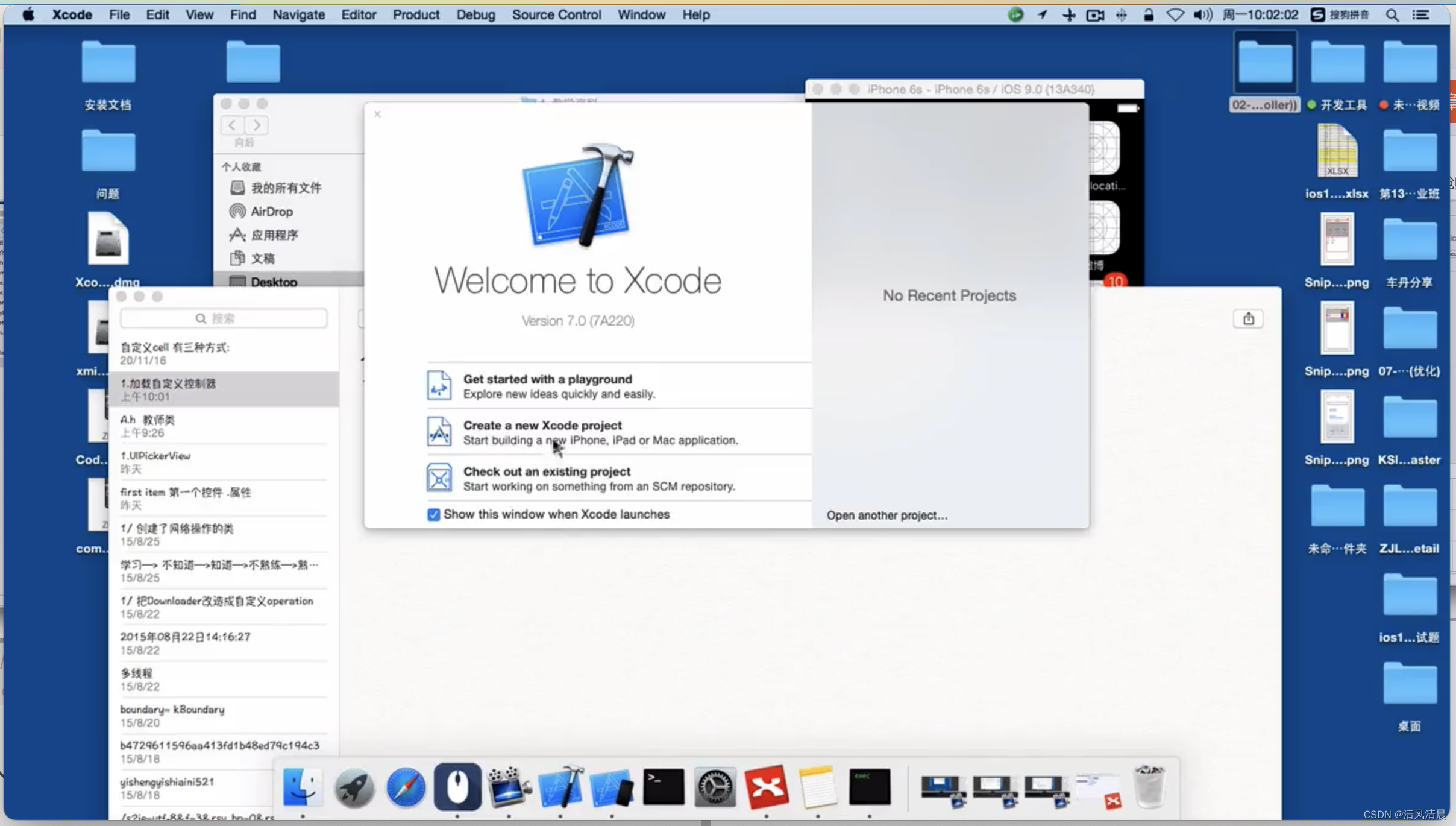Open the File menu
The width and height of the screenshot is (1456, 826).
click(119, 14)
